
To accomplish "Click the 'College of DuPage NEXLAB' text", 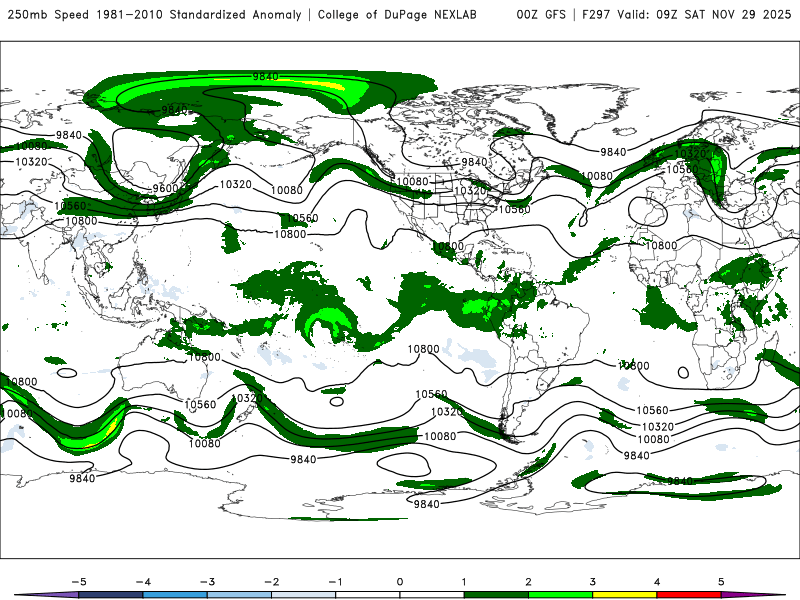I will coord(397,14).
